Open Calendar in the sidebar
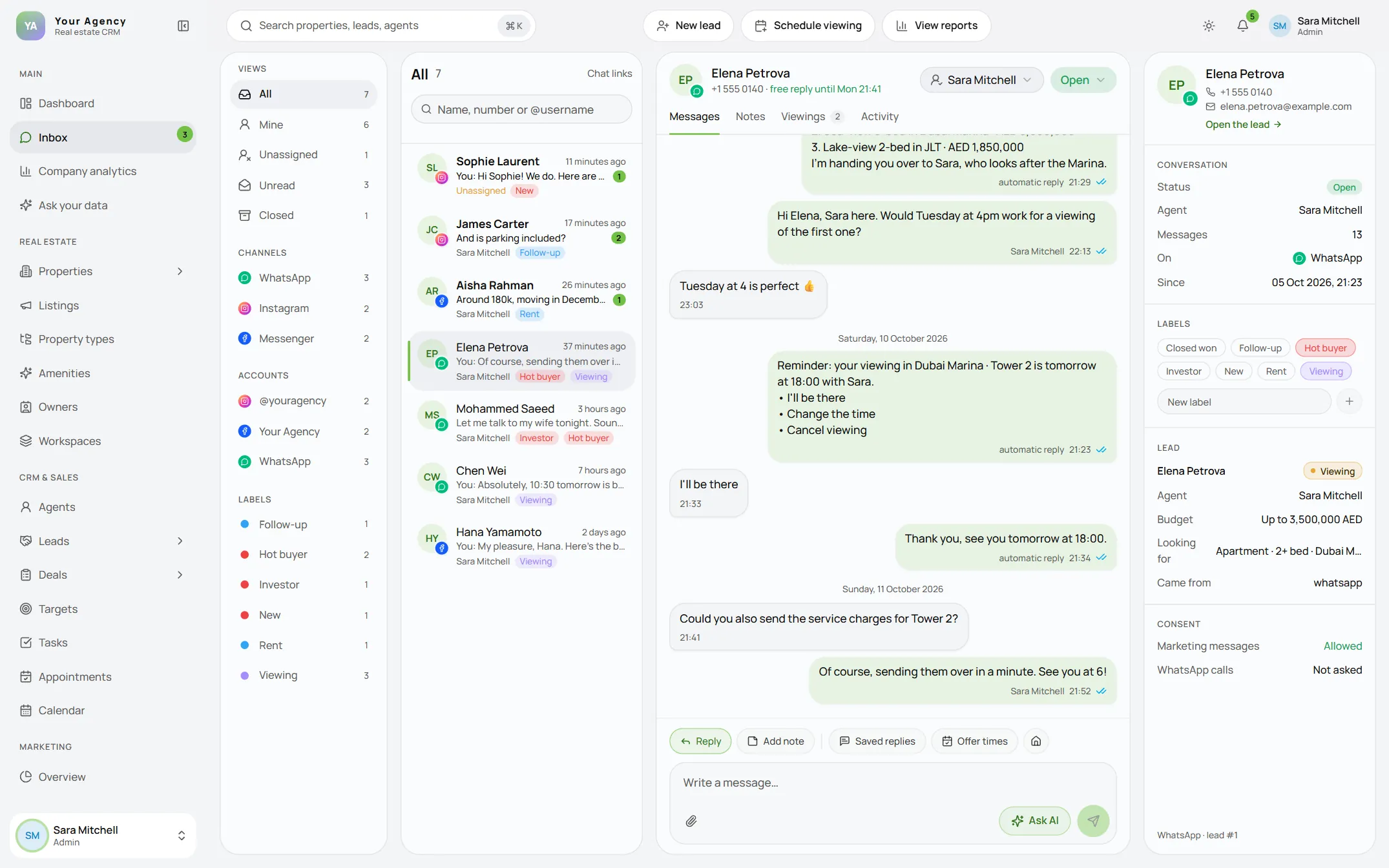Image resolution: width=1389 pixels, height=868 pixels. (103, 710)
